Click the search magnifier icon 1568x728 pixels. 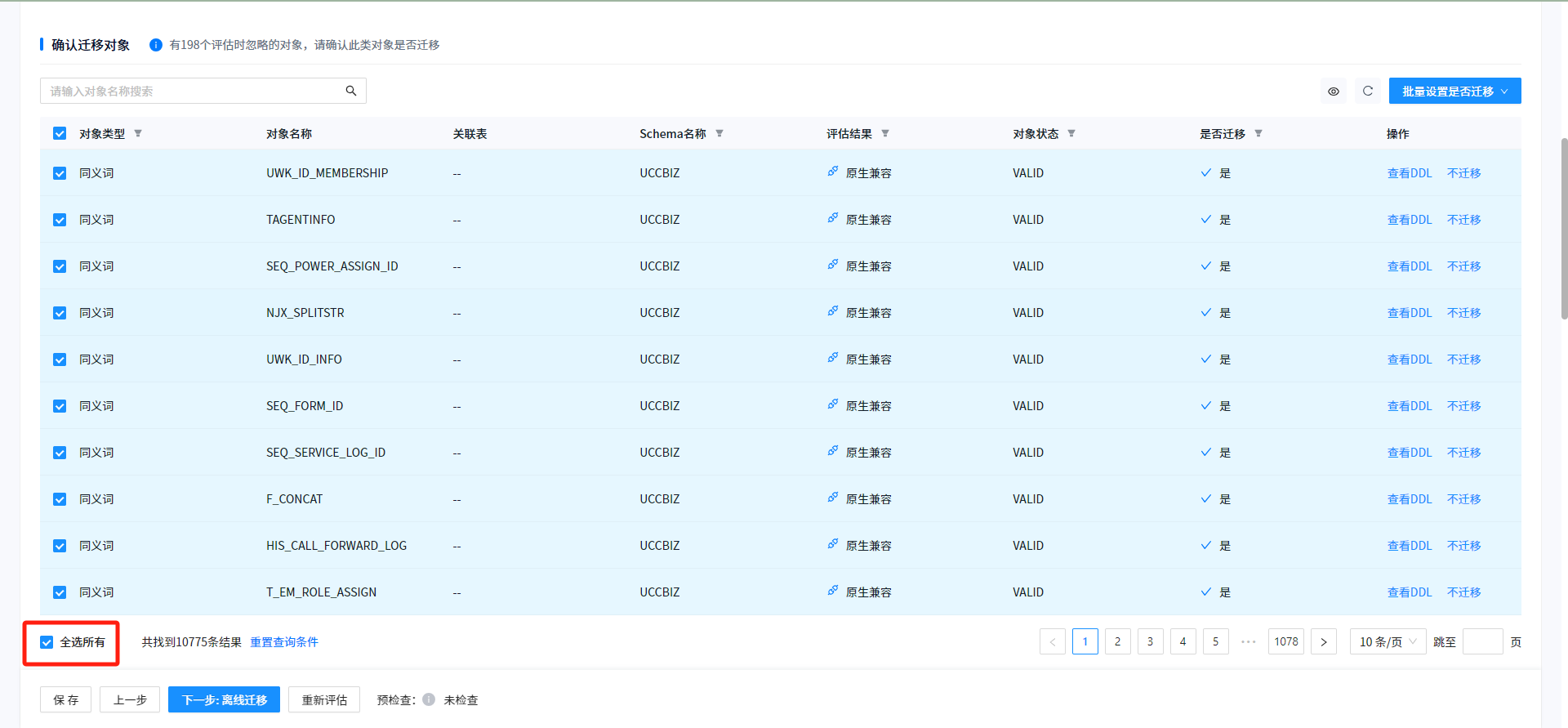[x=351, y=91]
